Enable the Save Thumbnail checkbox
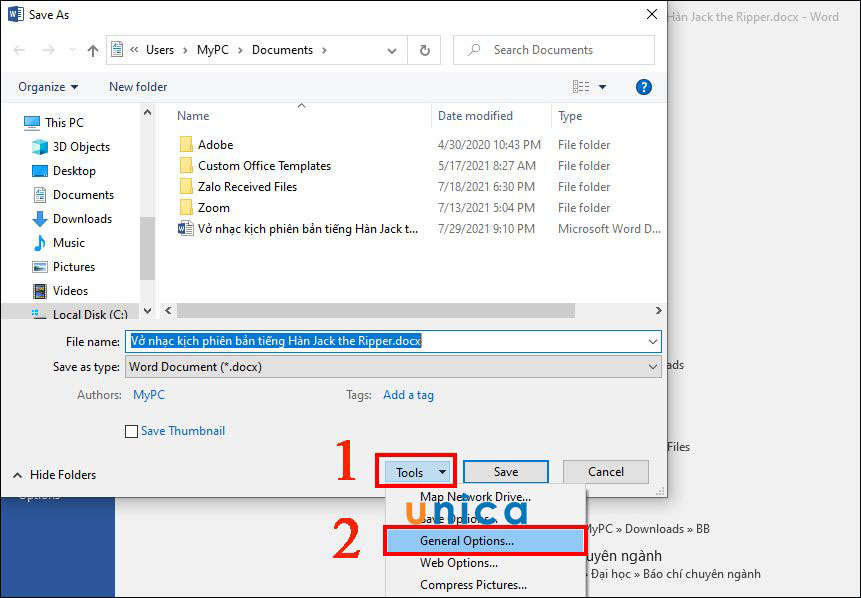Viewport: 861px width, 598px height. click(131, 432)
